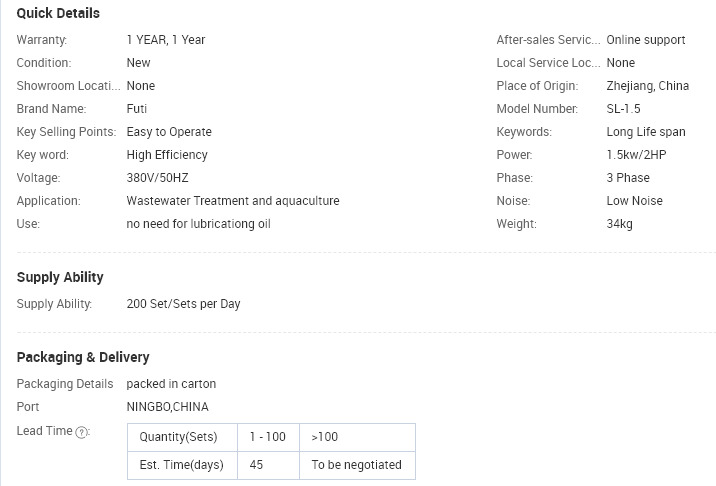This screenshot has width=716, height=486.
Task: Click the Packaging & Delivery heading
Action: pyautogui.click(x=83, y=357)
